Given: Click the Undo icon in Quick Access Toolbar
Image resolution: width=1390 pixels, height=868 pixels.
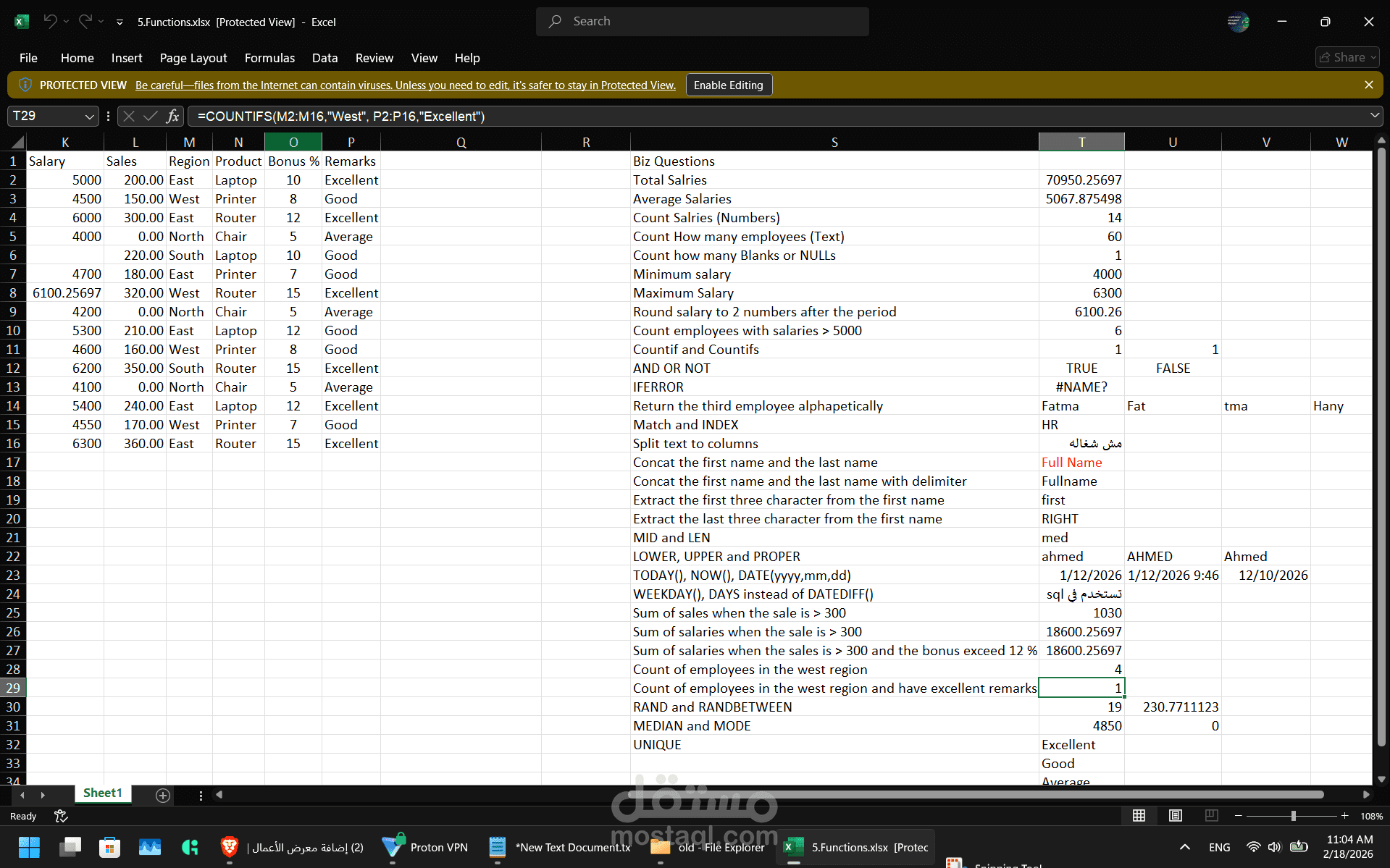Looking at the screenshot, I should (50, 22).
